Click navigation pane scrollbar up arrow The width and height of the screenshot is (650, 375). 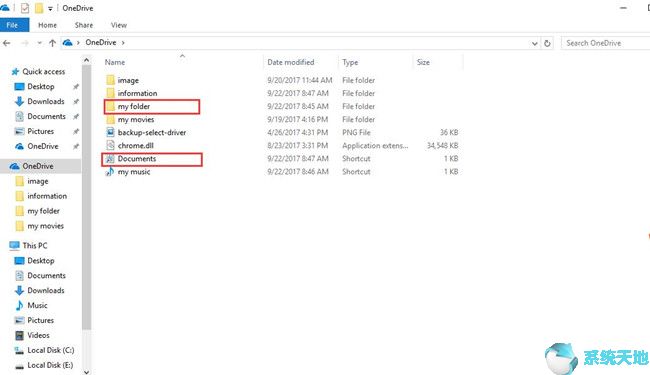click(x=86, y=60)
